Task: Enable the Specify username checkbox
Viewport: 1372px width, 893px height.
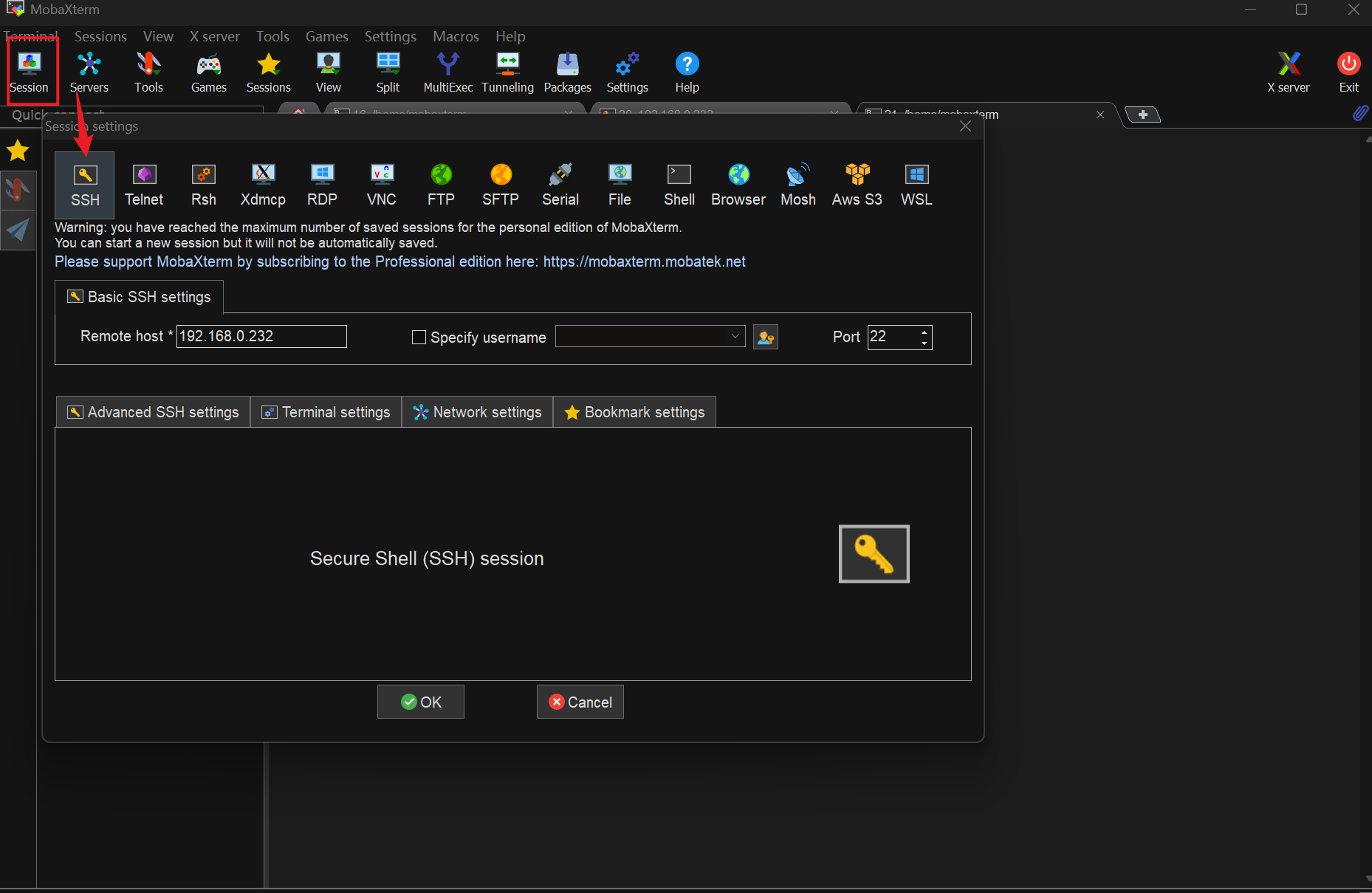Action: click(x=419, y=338)
